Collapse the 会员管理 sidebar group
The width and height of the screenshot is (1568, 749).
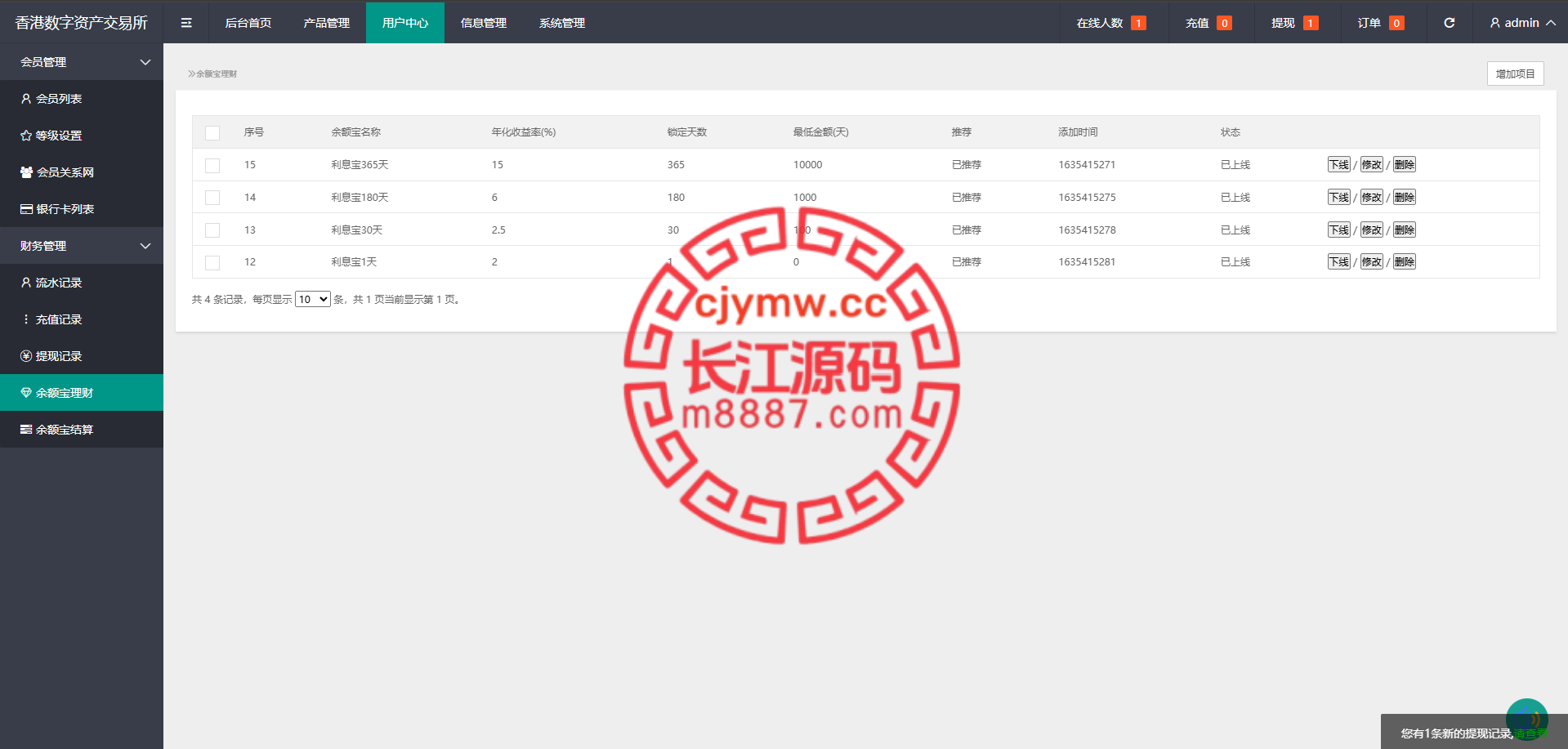pyautogui.click(x=82, y=61)
